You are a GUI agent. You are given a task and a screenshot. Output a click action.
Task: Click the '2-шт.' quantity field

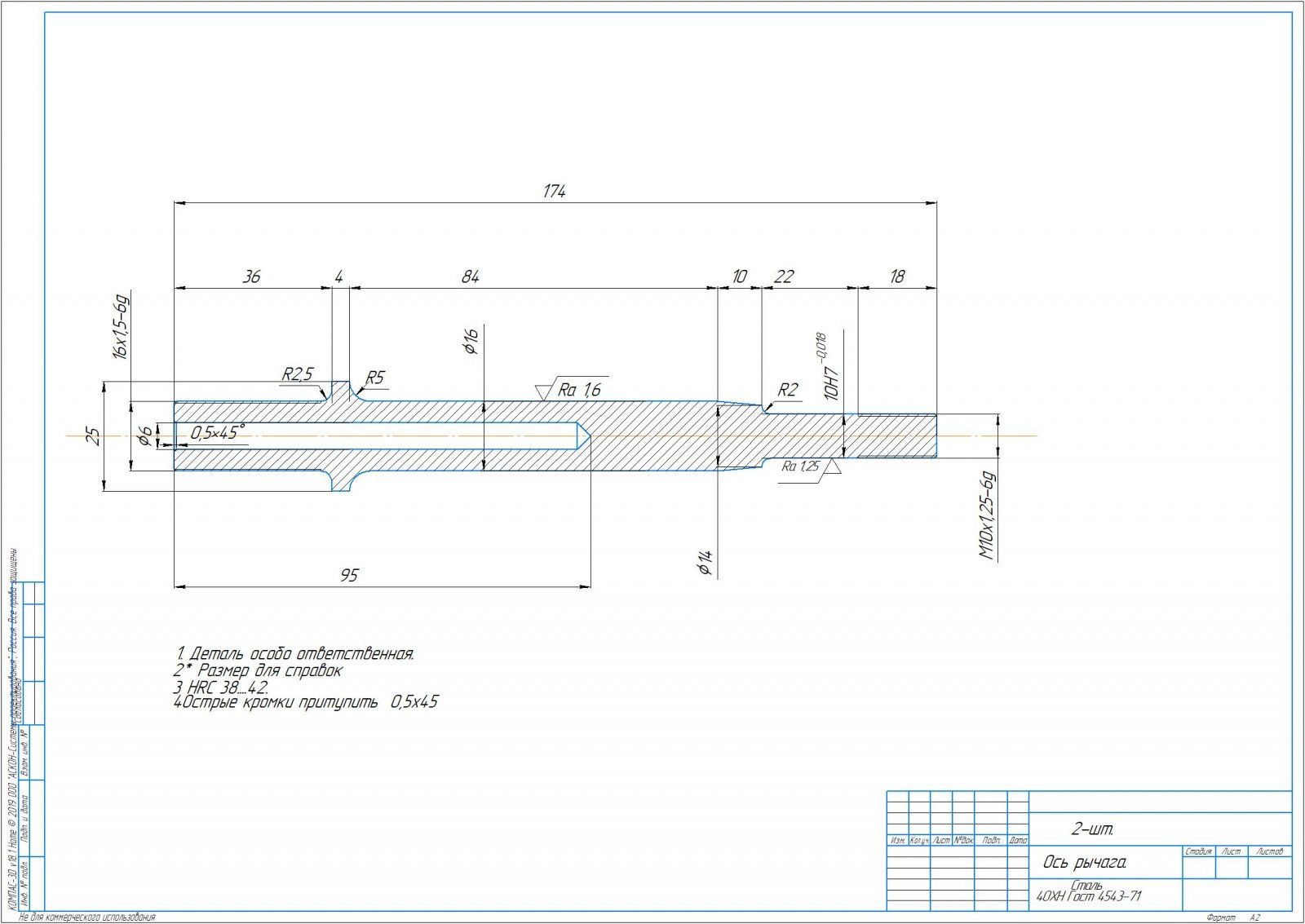[x=1092, y=830]
